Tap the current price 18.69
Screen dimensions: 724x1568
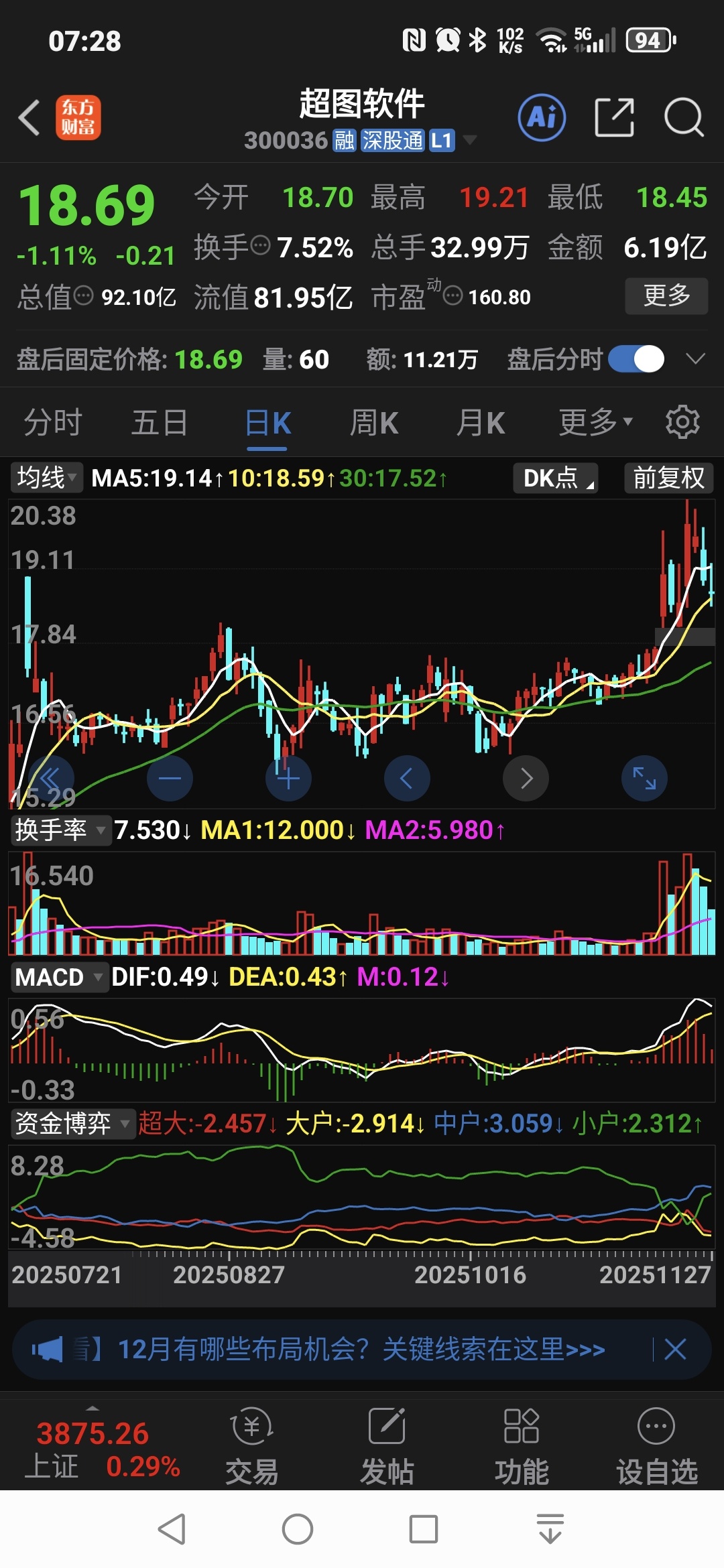coord(87,206)
